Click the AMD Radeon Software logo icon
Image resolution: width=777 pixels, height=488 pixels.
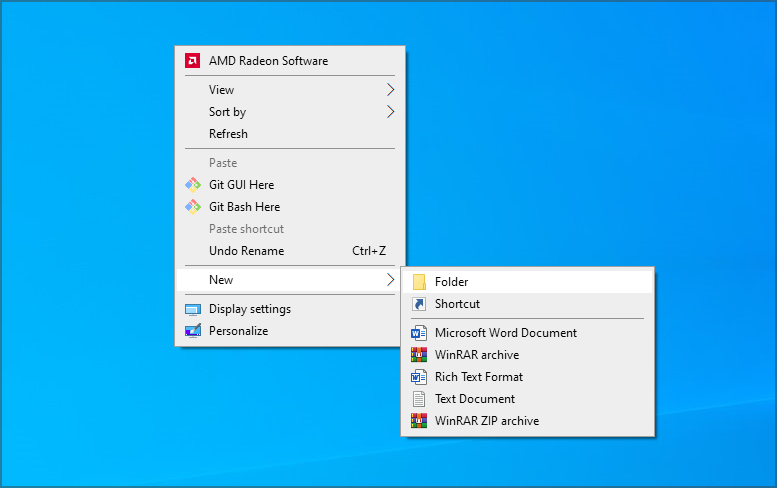(192, 61)
